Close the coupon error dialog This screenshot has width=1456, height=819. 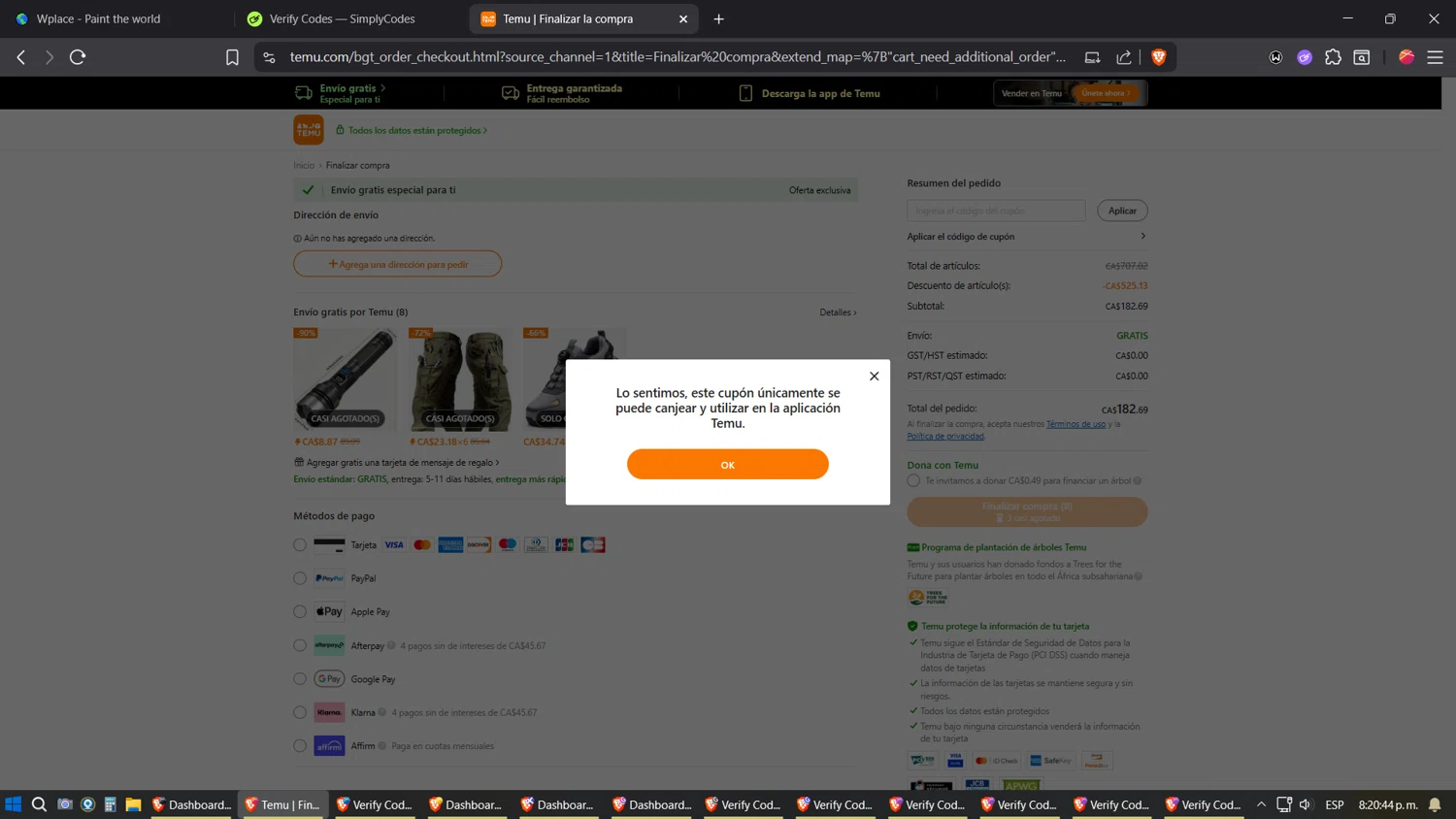coord(874,376)
